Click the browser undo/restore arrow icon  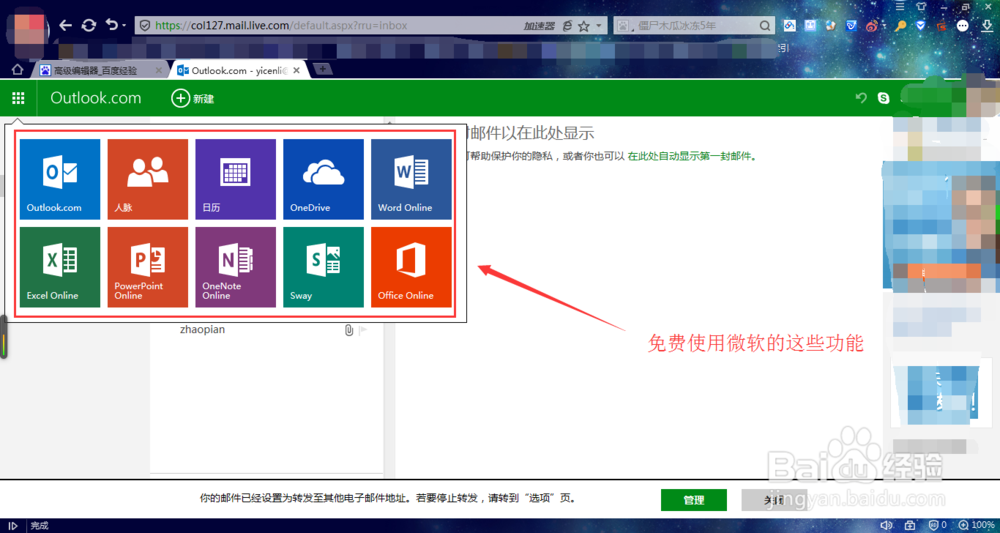(x=112, y=26)
